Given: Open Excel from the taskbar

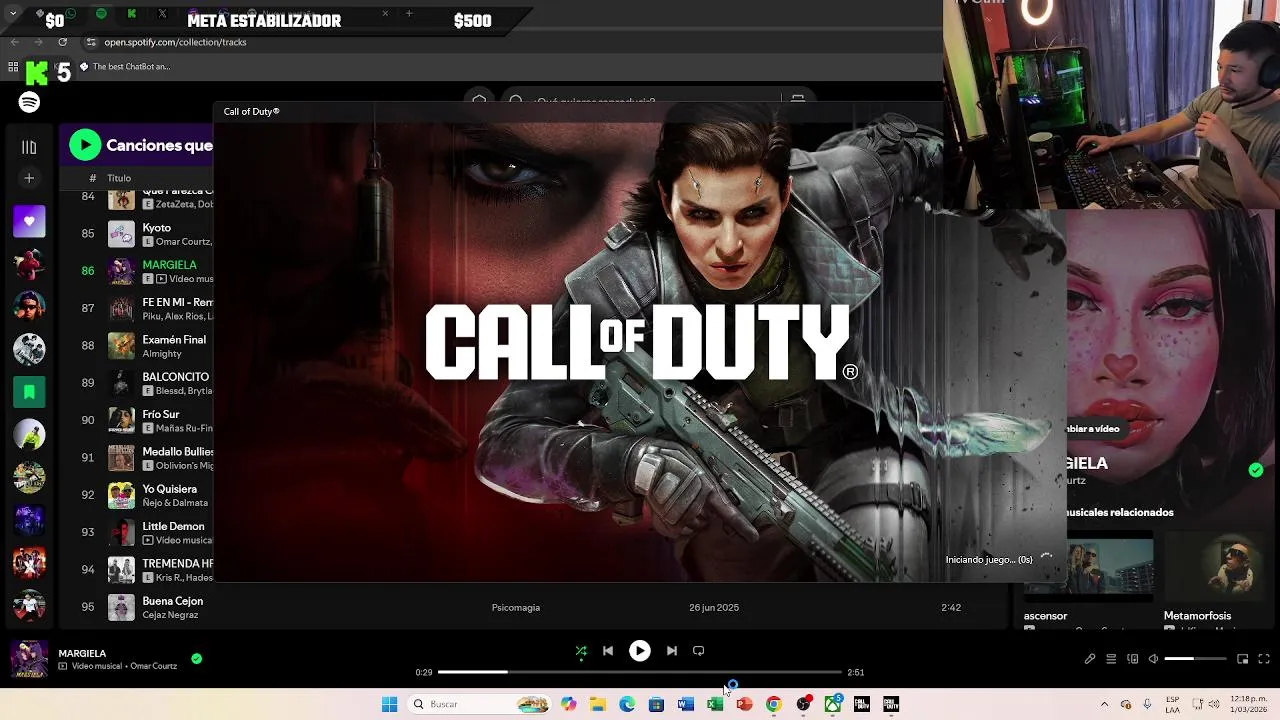Looking at the screenshot, I should pos(715,704).
